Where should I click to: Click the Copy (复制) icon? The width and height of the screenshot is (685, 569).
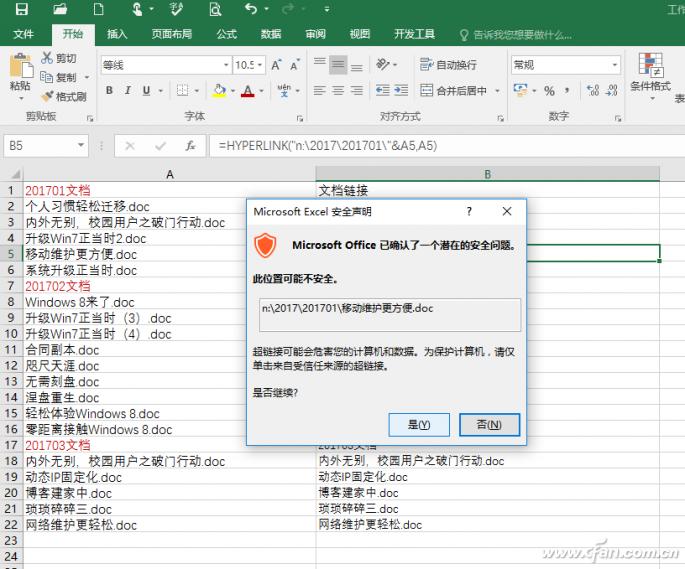click(x=46, y=77)
